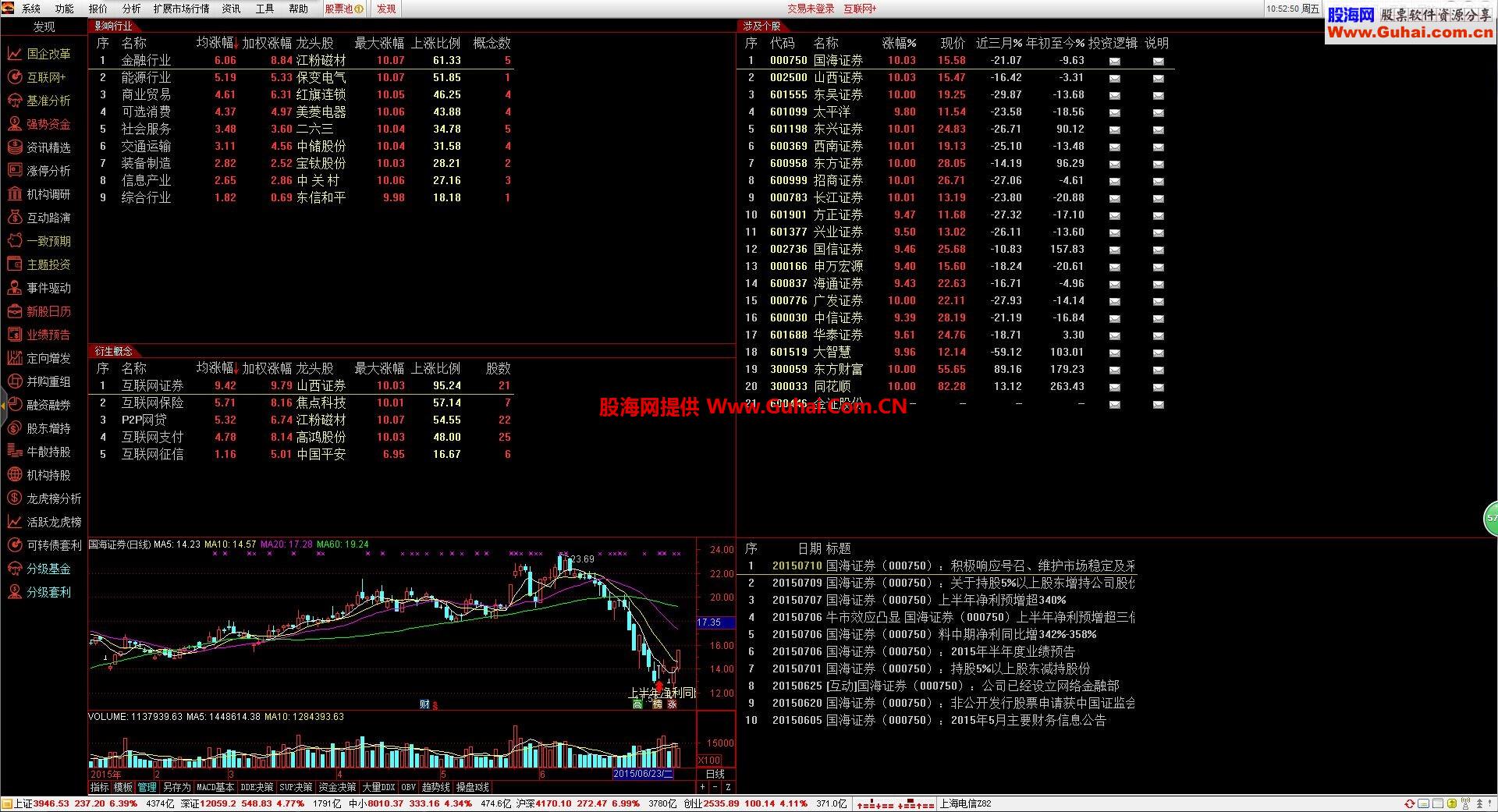Open the 股票池 dropdown in top bar
The width and height of the screenshot is (1498, 812).
point(343,9)
